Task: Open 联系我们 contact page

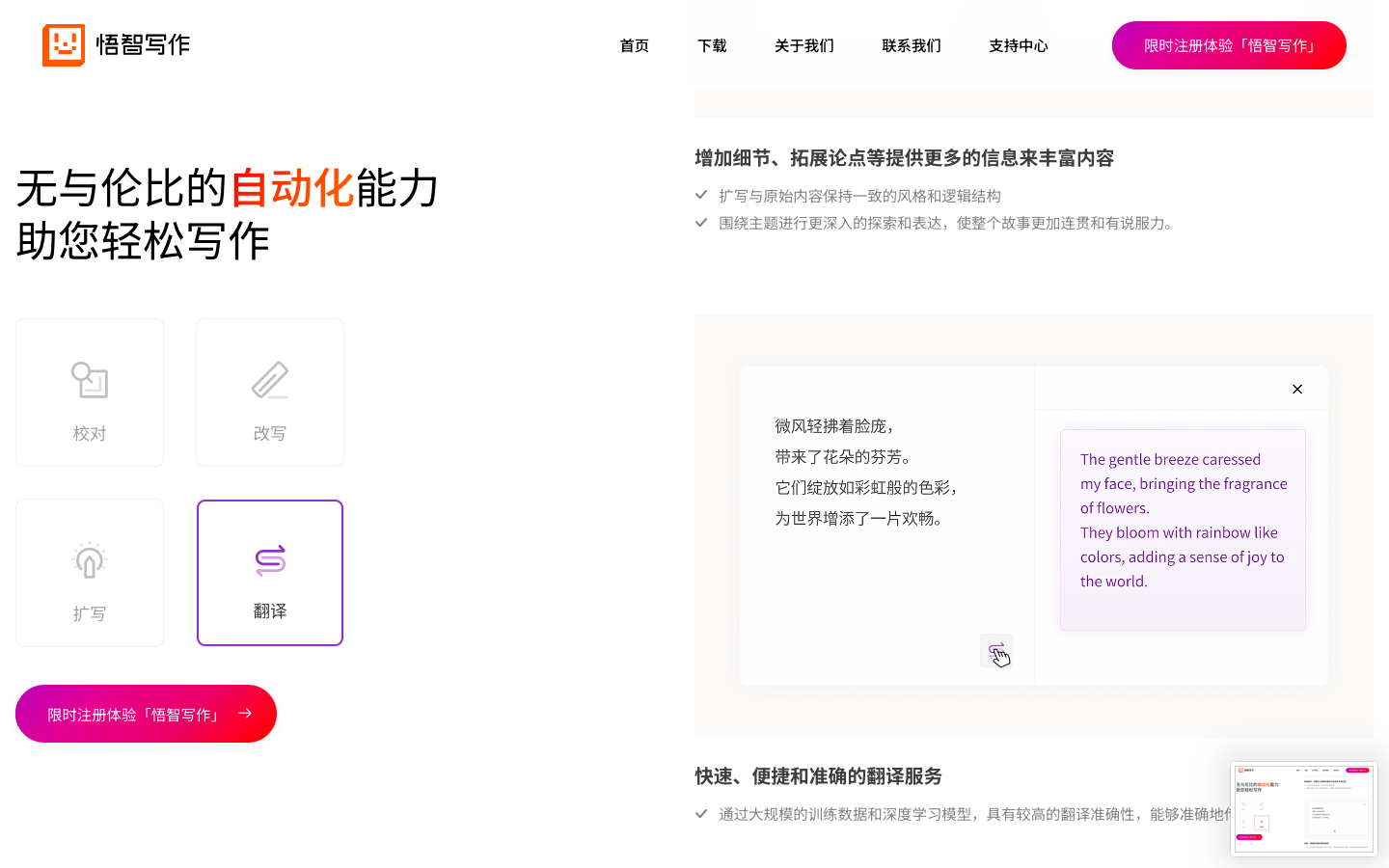Action: (911, 45)
